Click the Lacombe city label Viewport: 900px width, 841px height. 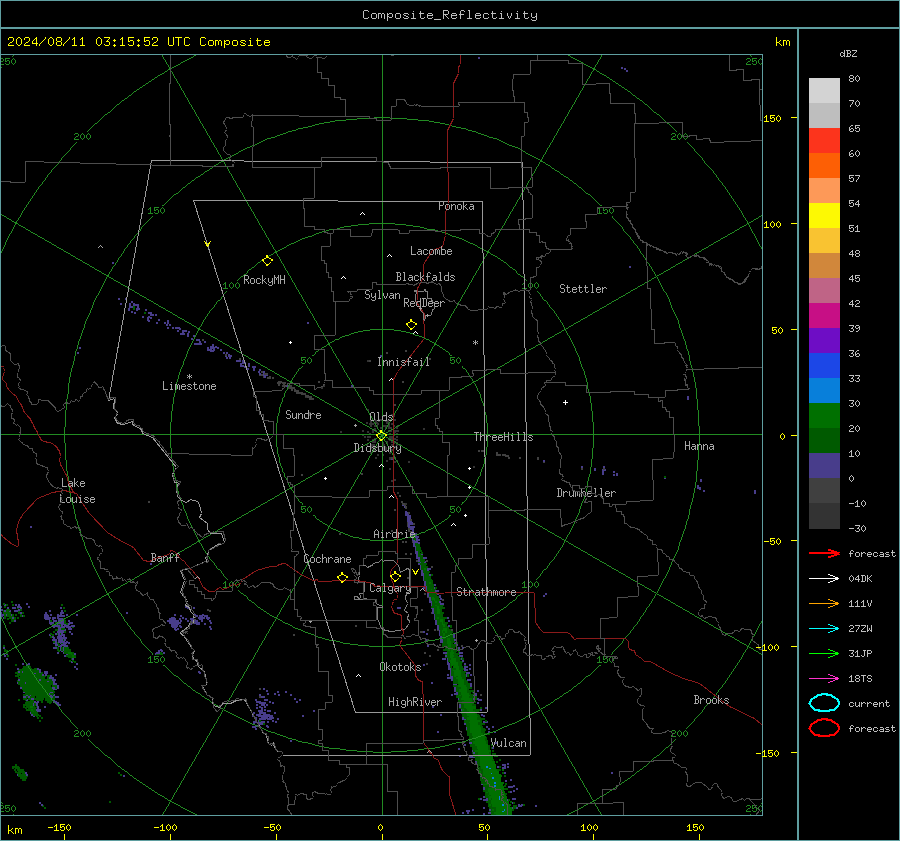430,251
